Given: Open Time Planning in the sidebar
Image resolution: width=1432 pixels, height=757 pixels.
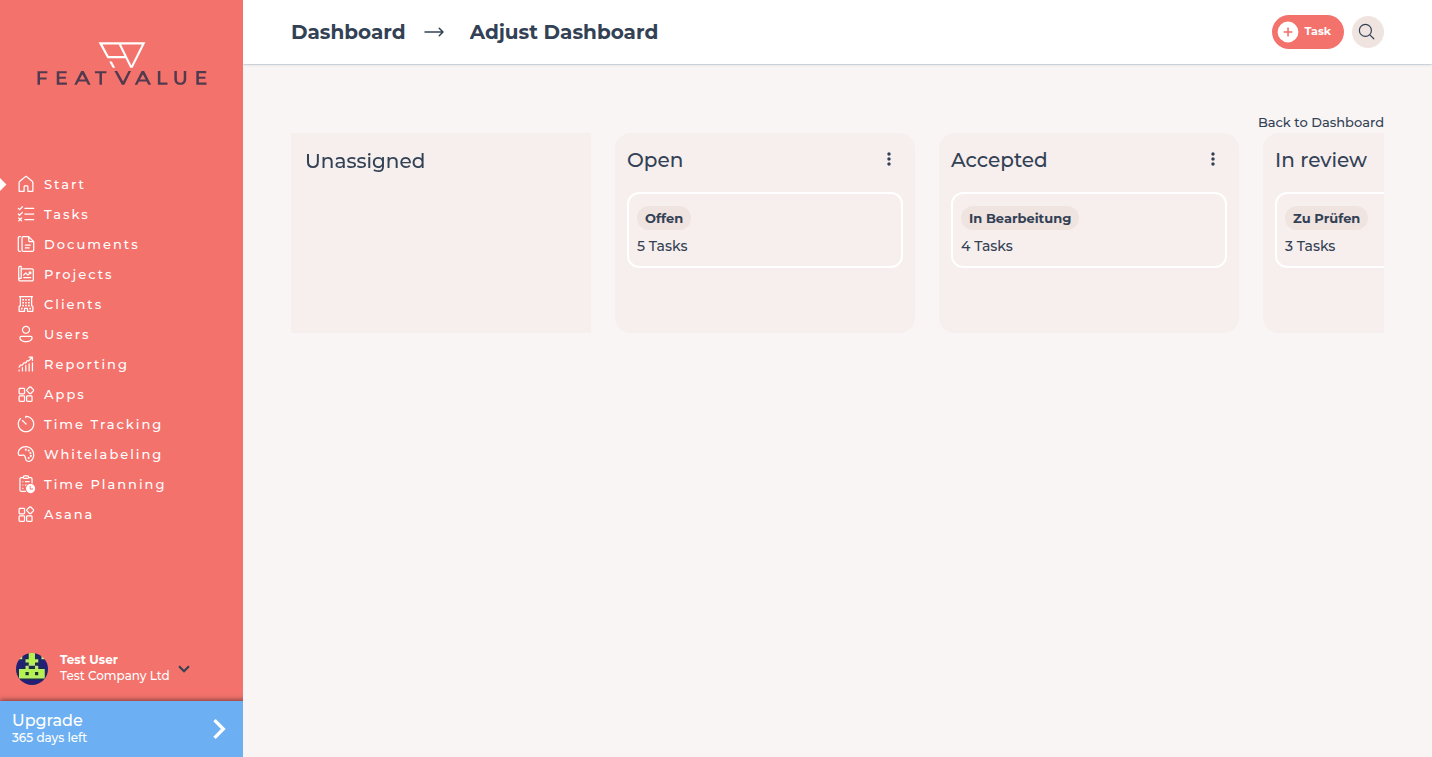Looking at the screenshot, I should (x=105, y=484).
